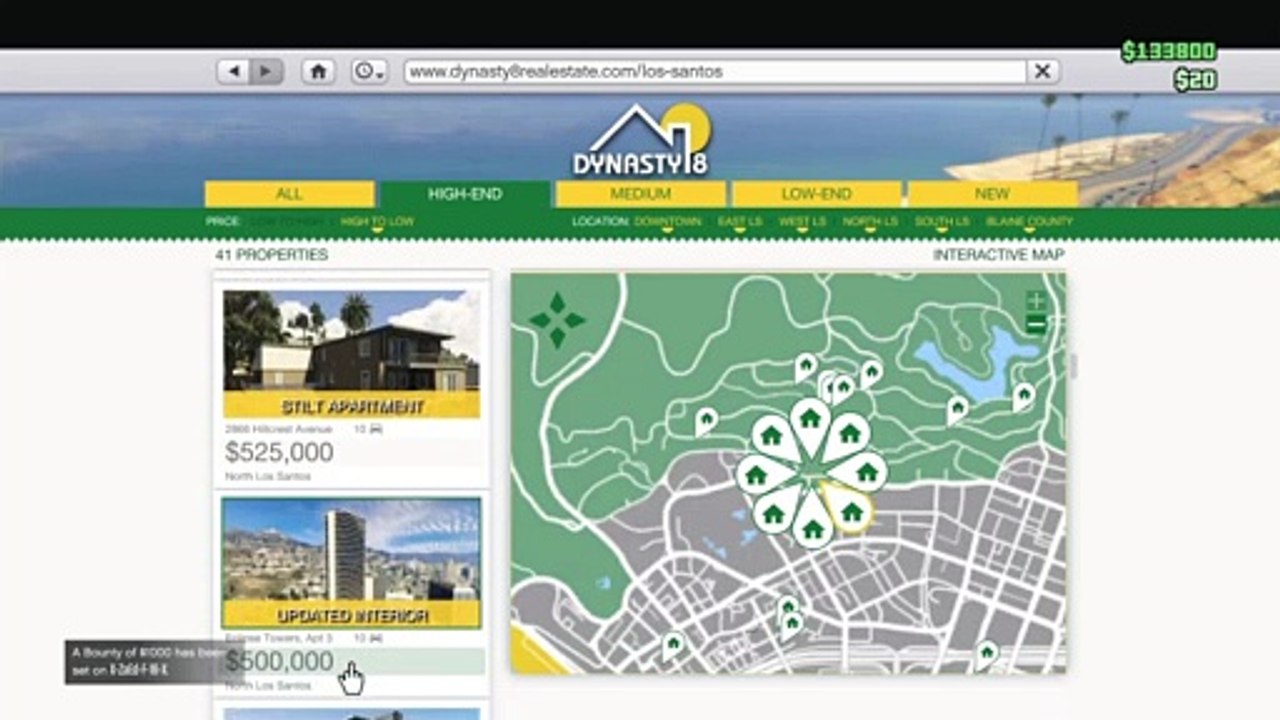Open the Eclipse Towers listing photo

[x=351, y=549]
